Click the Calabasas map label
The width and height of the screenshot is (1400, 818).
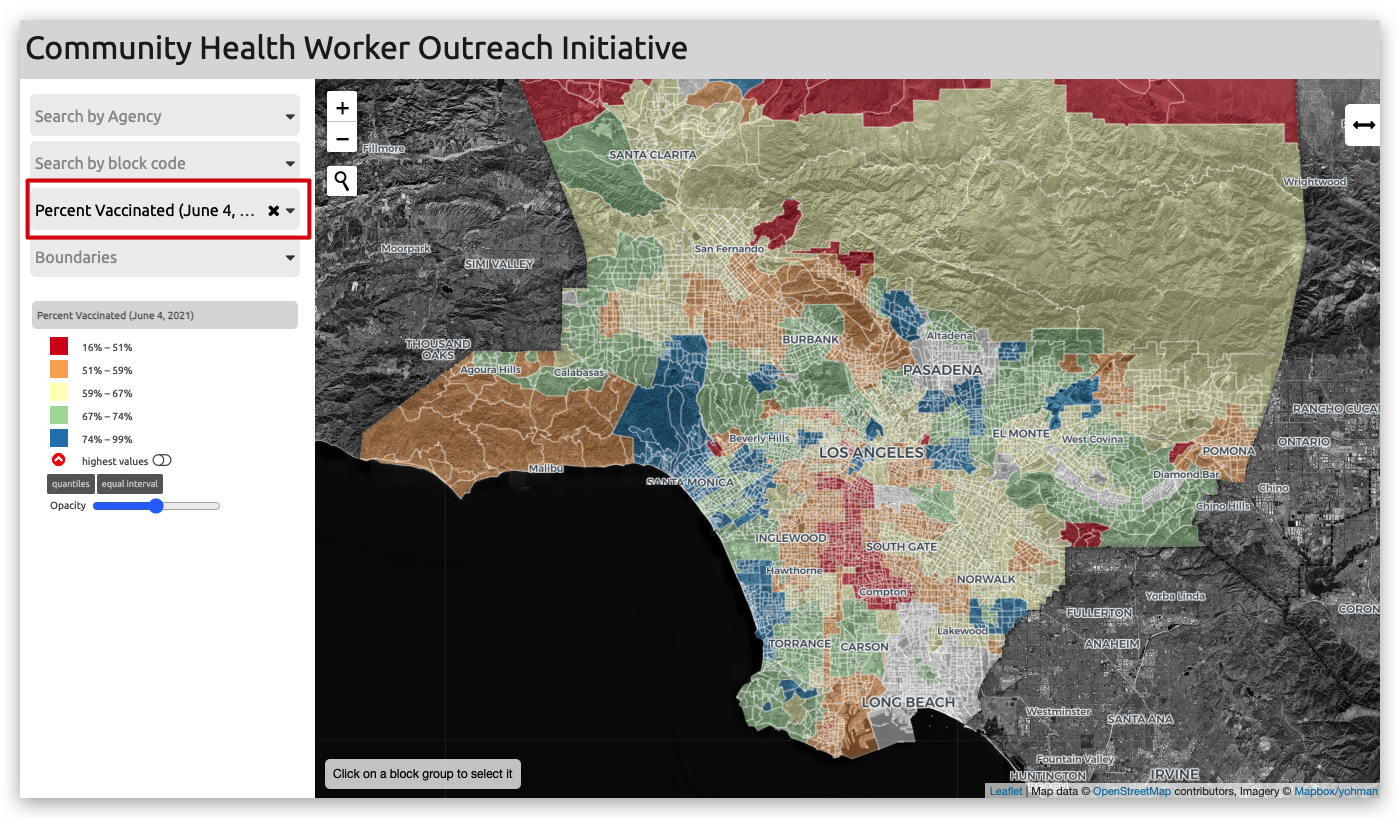[x=579, y=373]
